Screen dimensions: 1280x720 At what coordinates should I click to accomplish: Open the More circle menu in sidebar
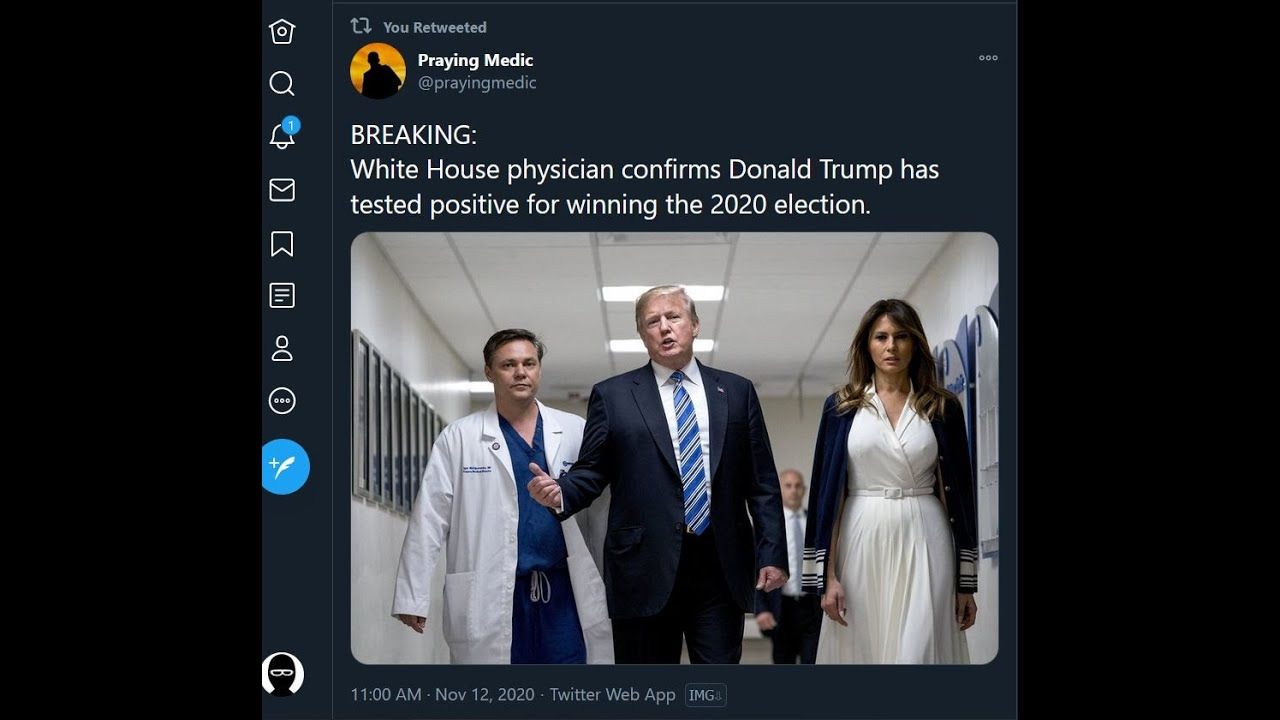coord(282,401)
